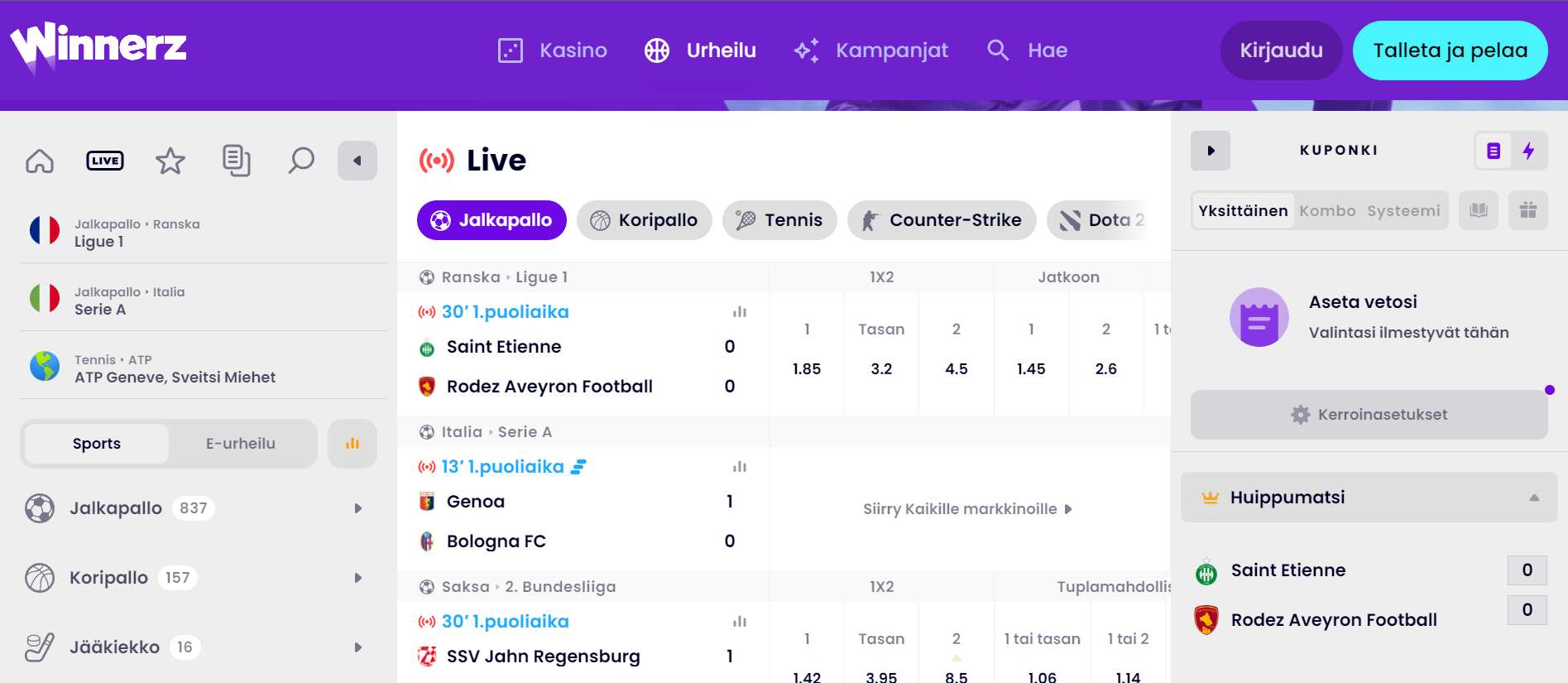Open Urheilu in top navigation
1568x683 pixels.
point(700,51)
